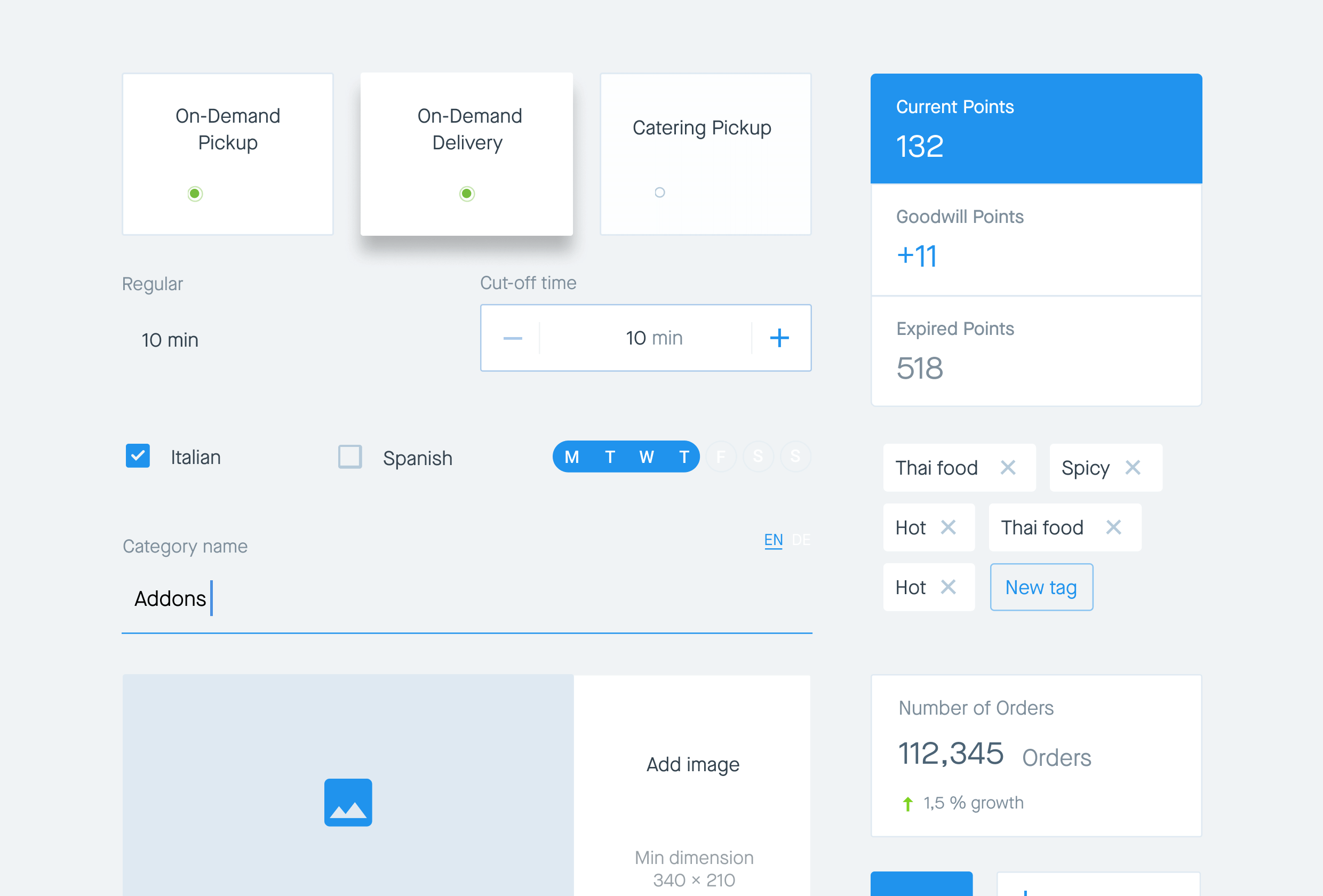Screen dimensions: 1323x896
Task: Remove the Spicy tag
Action: pos(1133,467)
